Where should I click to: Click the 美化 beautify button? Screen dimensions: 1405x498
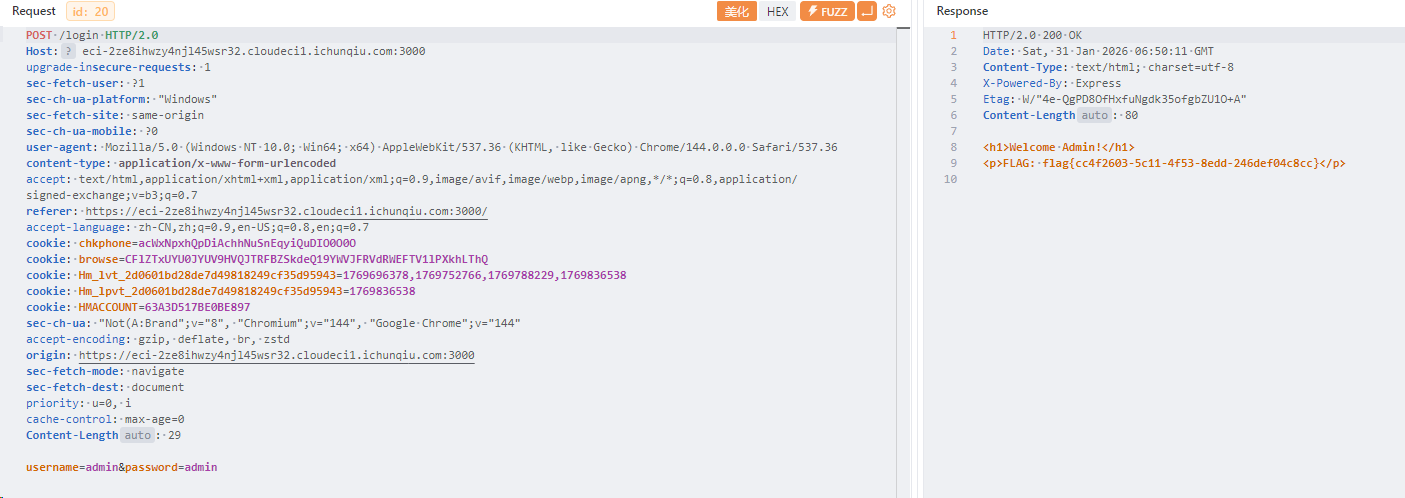736,11
